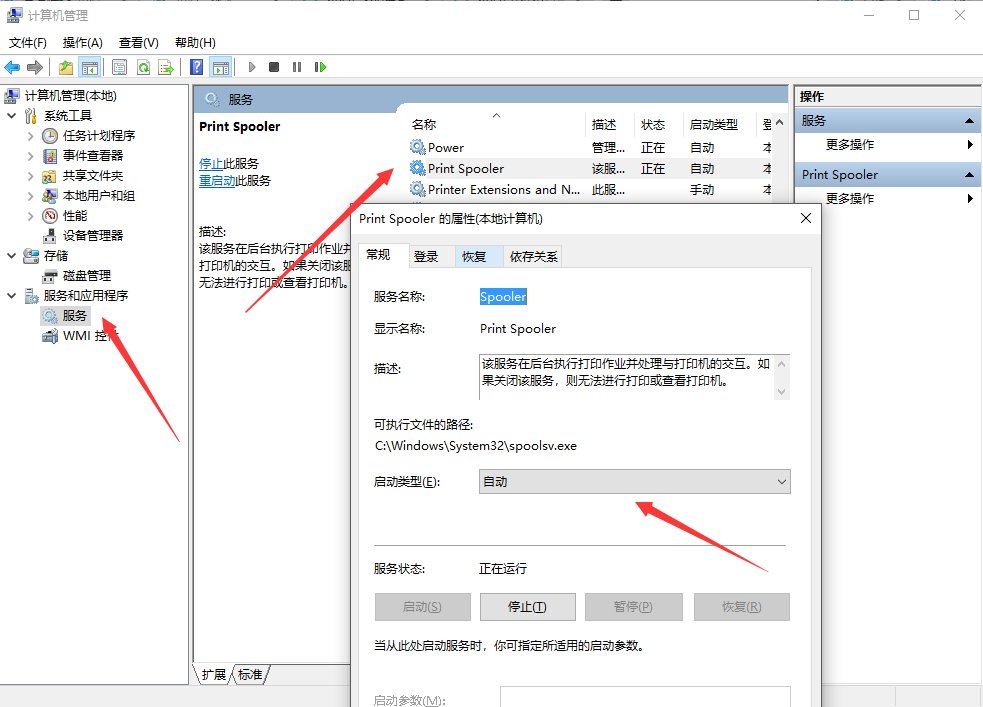Click the pause service toolbar icon
The height and width of the screenshot is (707, 983).
[296, 67]
